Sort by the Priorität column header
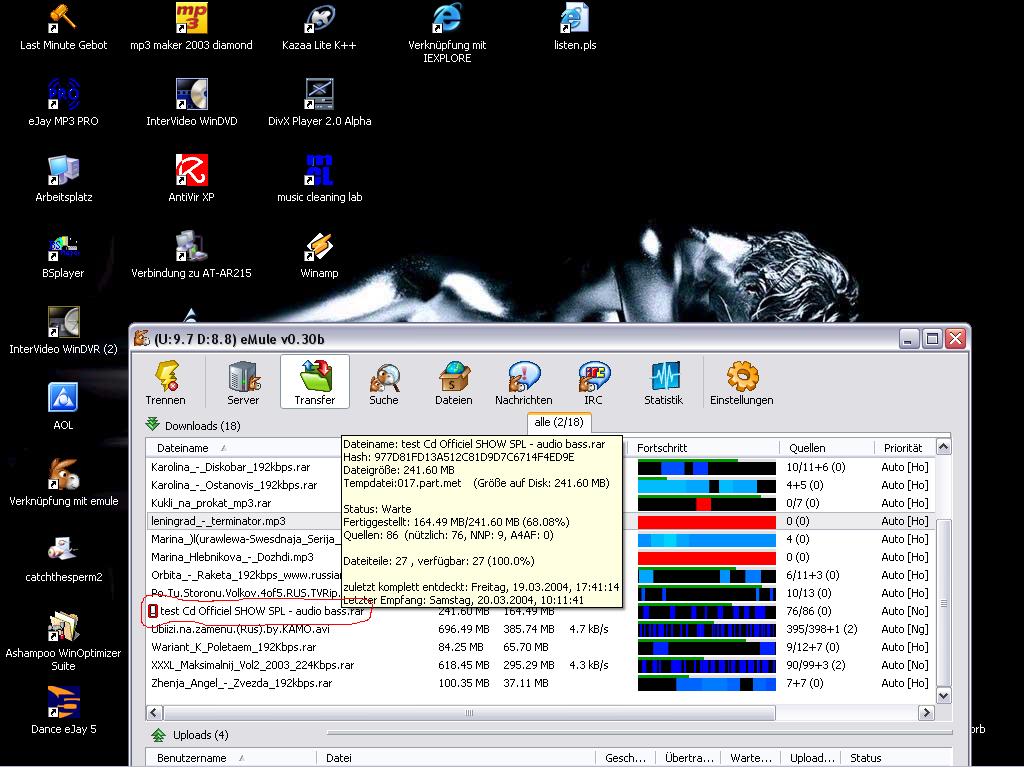 902,448
